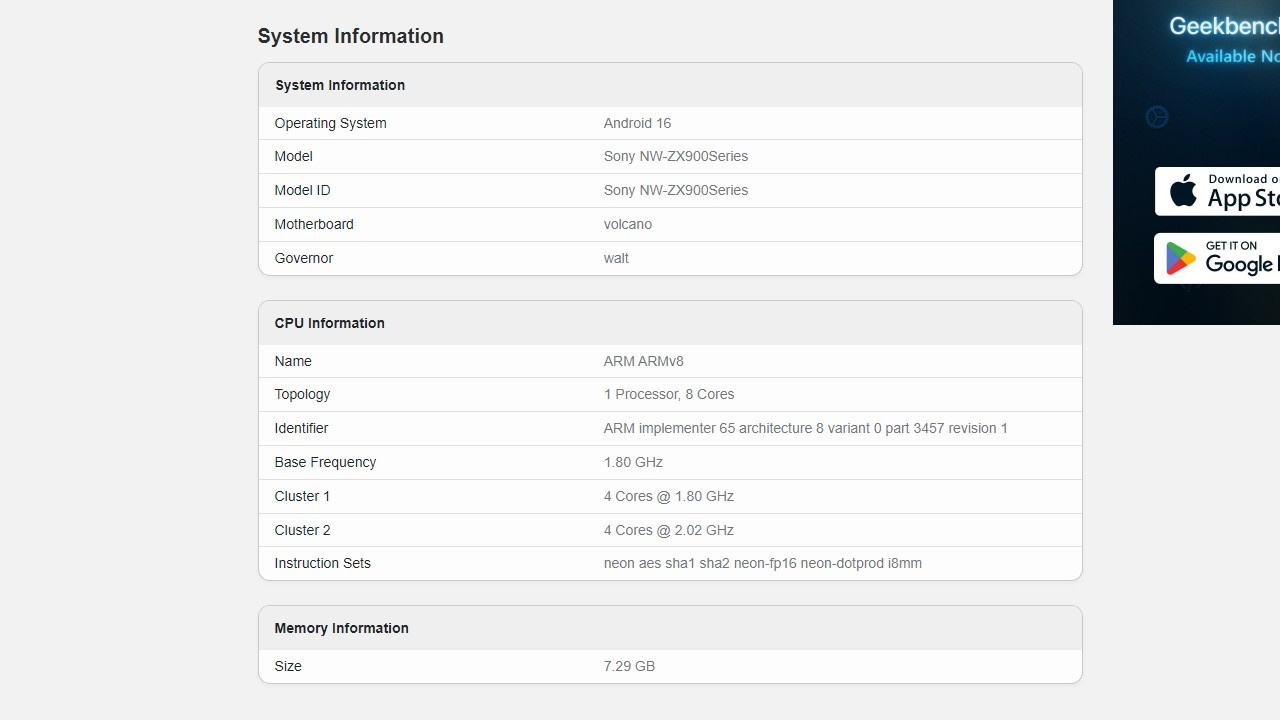The image size is (1280, 720).
Task: Click the ARM ARMv8 processor name
Action: (643, 361)
